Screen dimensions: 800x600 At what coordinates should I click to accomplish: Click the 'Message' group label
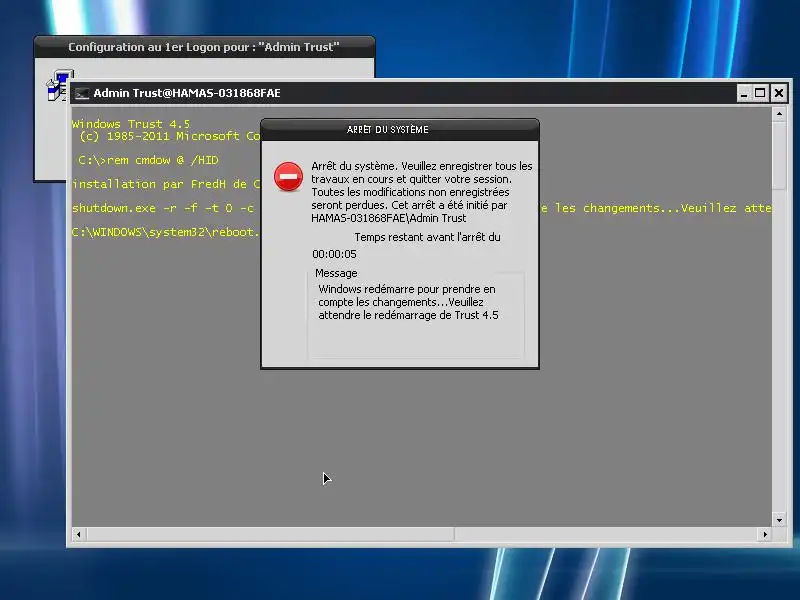pos(336,273)
